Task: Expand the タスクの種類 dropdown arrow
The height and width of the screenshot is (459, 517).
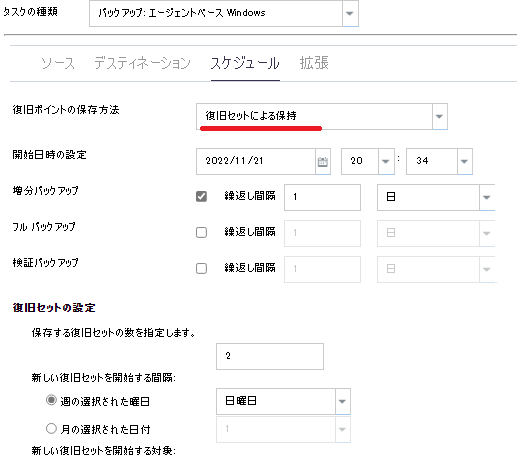Action: (x=350, y=13)
